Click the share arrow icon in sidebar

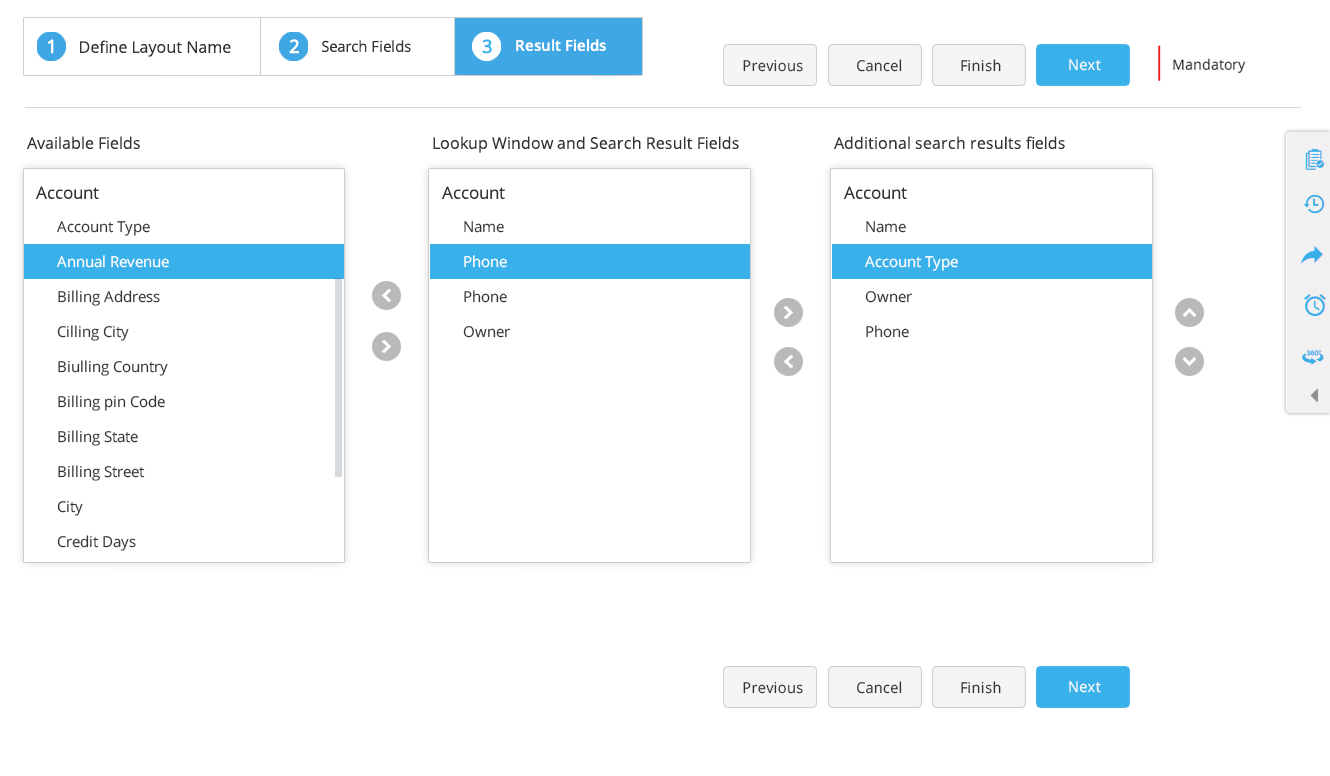point(1312,255)
